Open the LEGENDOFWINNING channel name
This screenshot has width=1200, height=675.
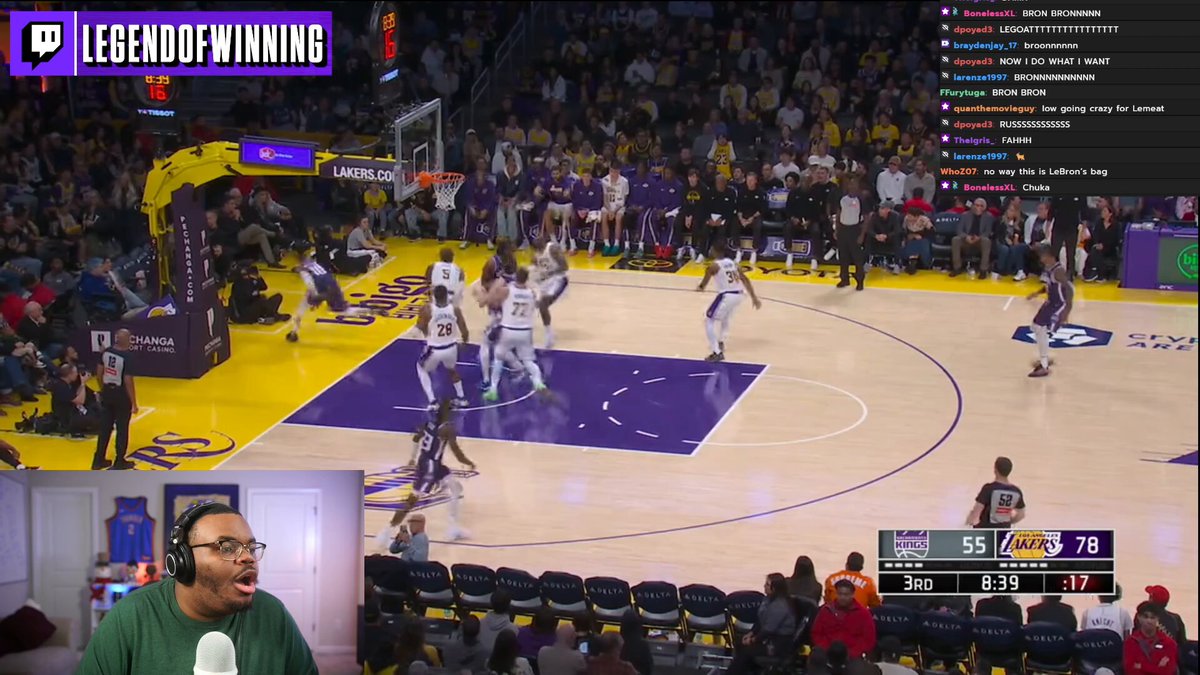pyautogui.click(x=204, y=44)
